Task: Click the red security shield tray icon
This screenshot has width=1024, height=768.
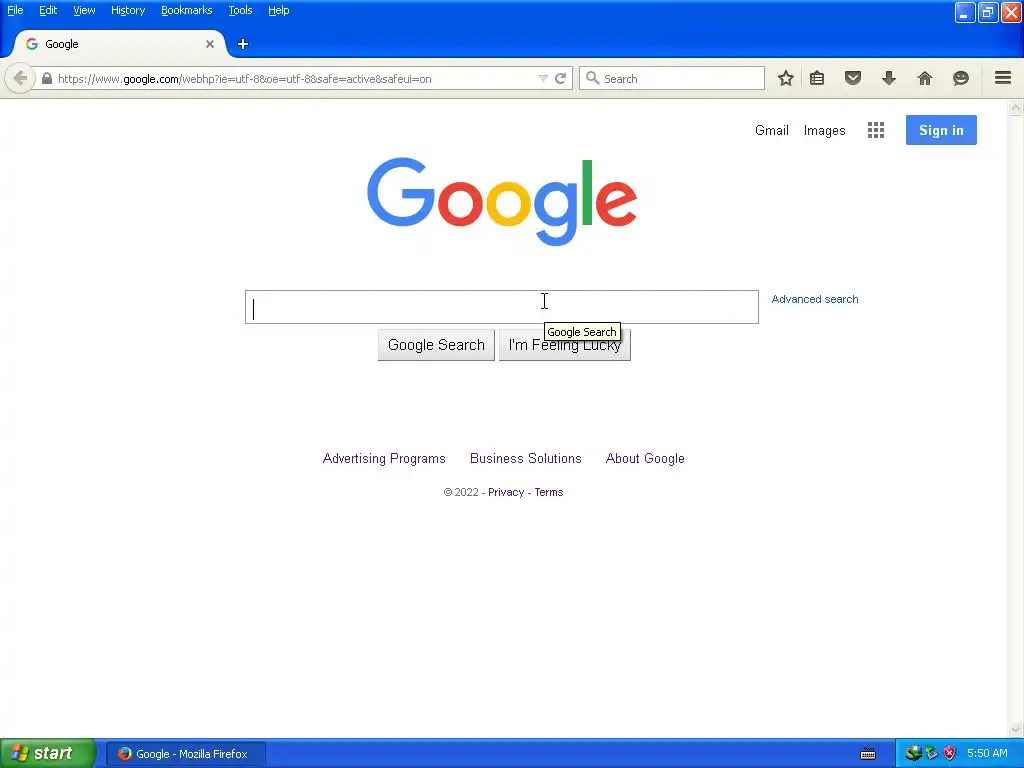Action: coord(950,754)
